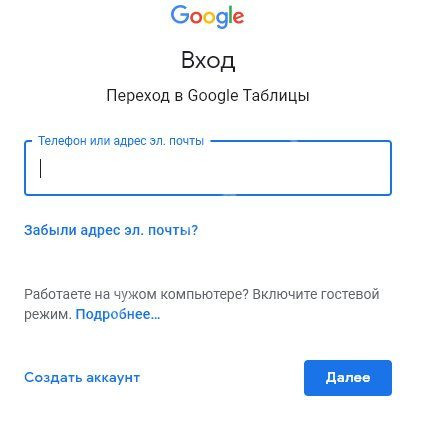
Task: Click the "Вход" heading
Action: pyautogui.click(x=208, y=60)
